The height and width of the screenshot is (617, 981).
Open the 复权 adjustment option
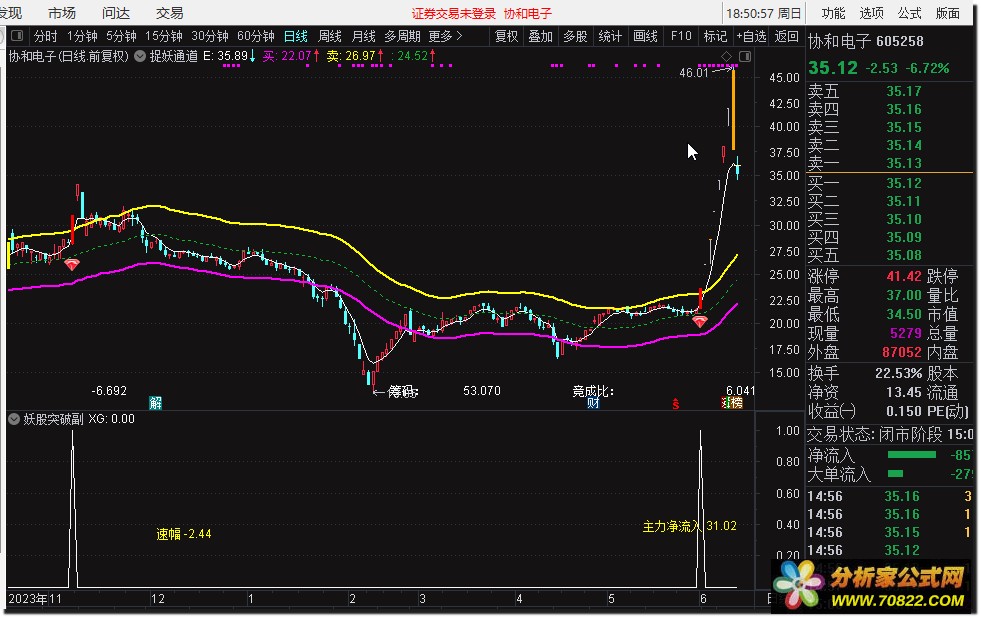coord(506,36)
